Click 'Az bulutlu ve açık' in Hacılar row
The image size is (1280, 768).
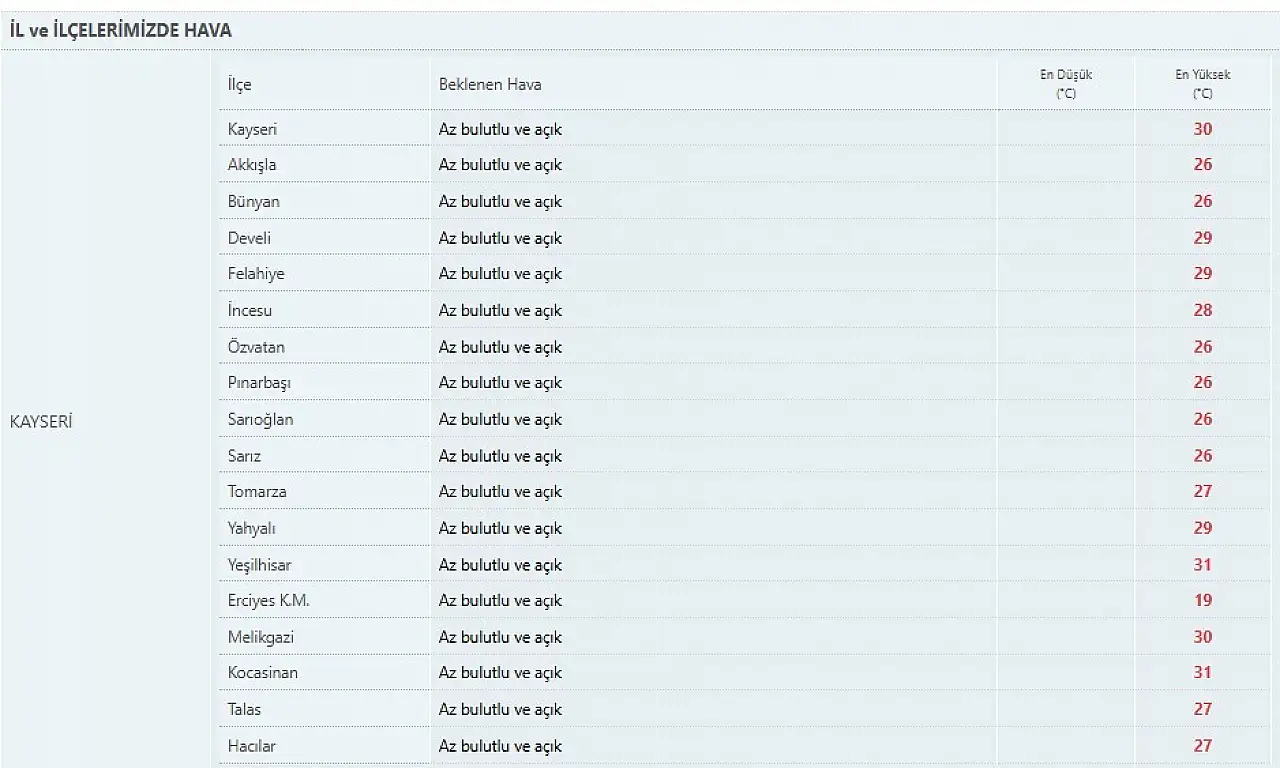(500, 746)
